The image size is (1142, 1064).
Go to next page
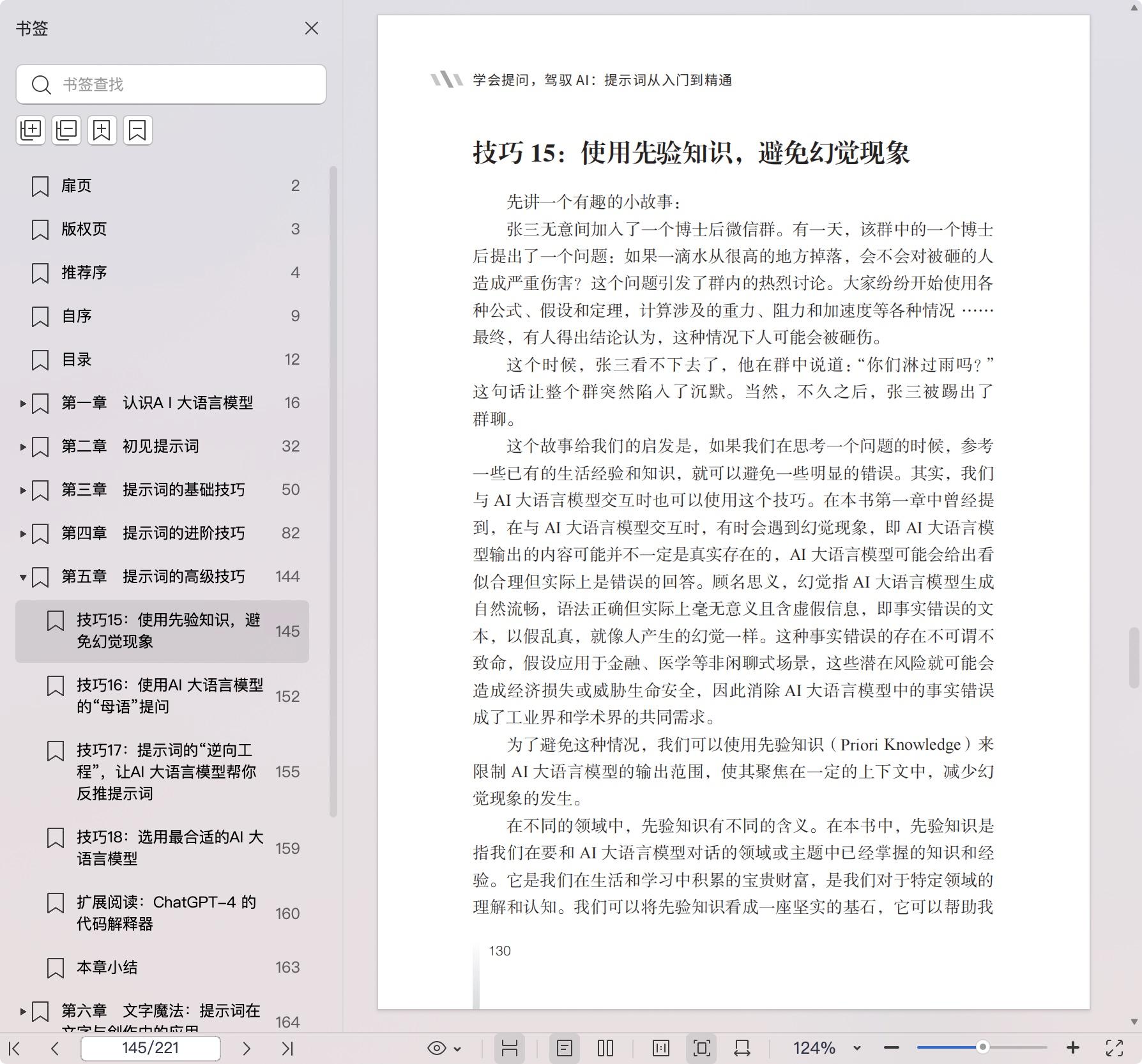pyautogui.click(x=247, y=1048)
